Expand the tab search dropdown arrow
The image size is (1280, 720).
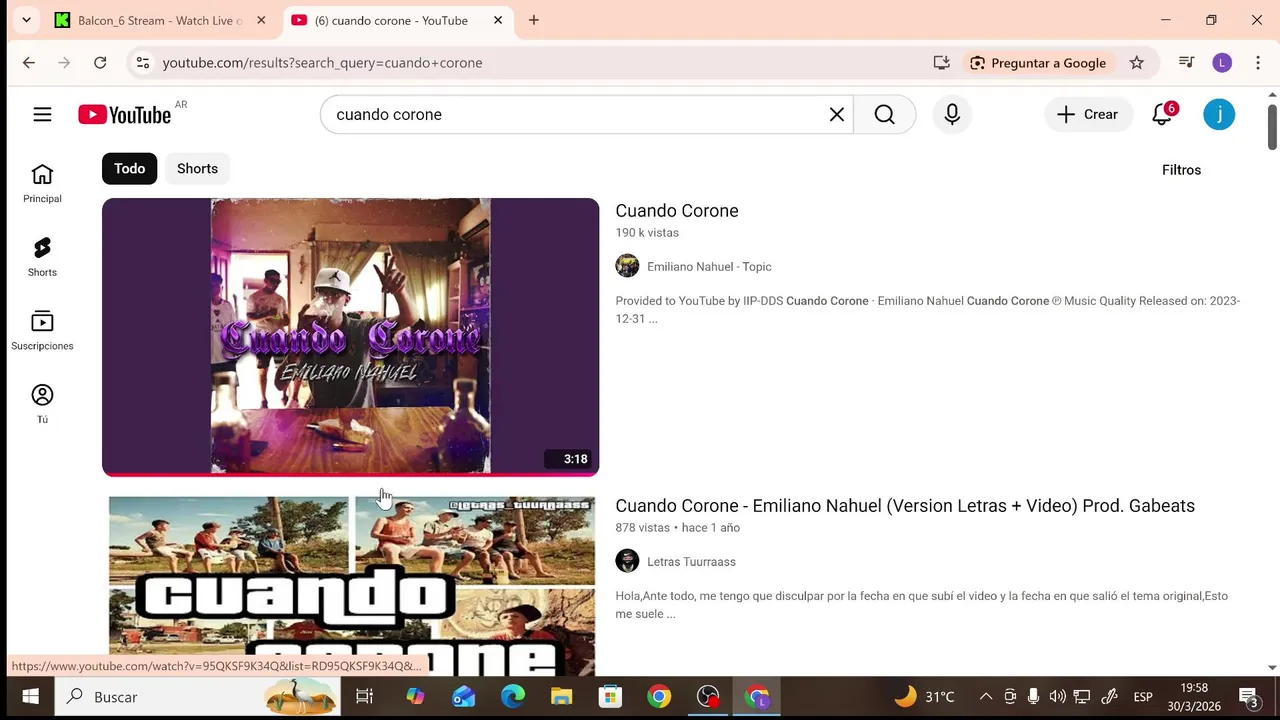coord(26,20)
